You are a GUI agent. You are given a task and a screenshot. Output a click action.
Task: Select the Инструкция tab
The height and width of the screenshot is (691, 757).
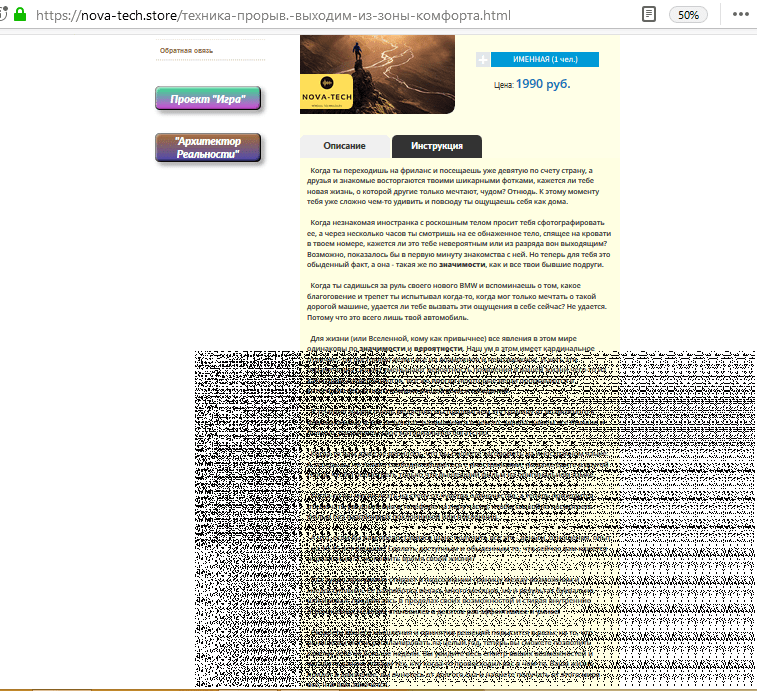pyautogui.click(x=437, y=146)
